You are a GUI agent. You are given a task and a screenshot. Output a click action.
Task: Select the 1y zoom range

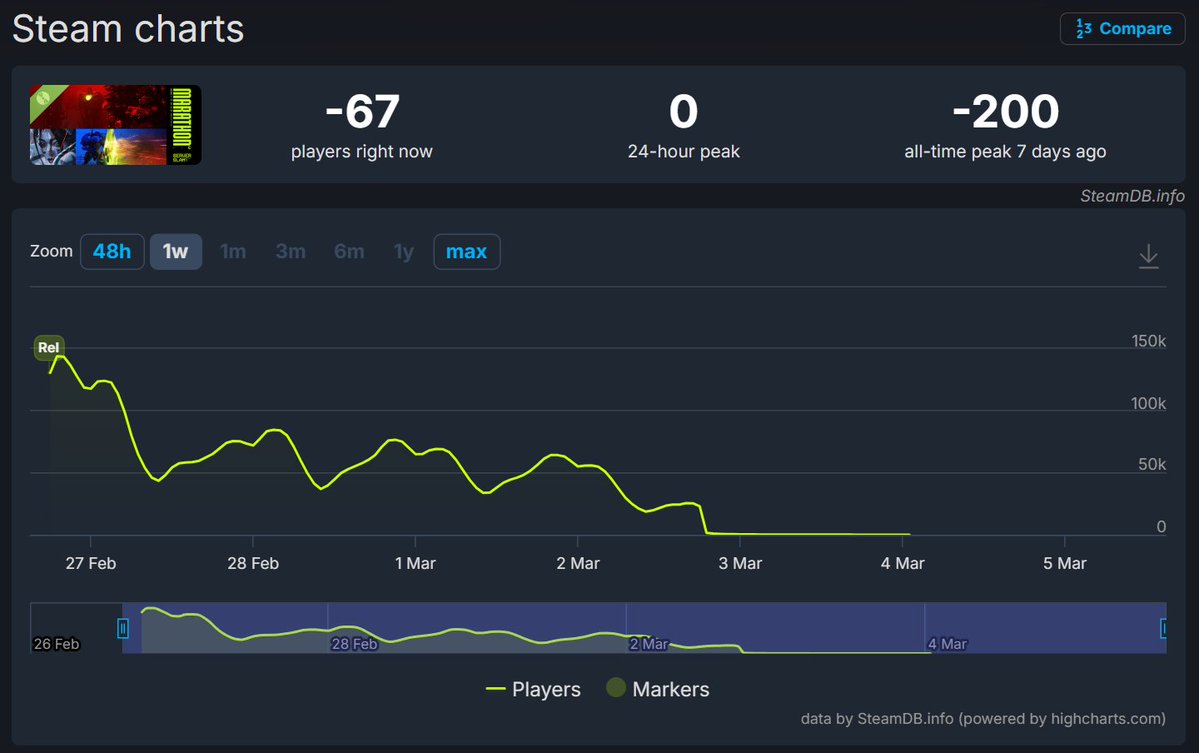pyautogui.click(x=403, y=251)
